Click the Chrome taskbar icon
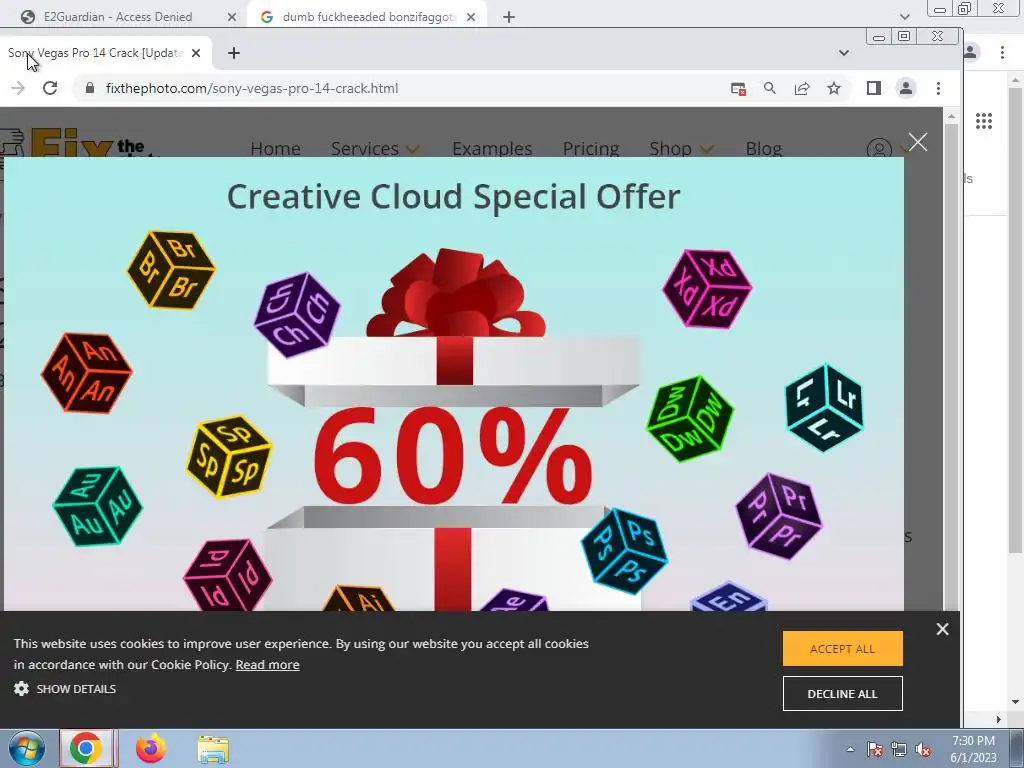 click(x=86, y=748)
